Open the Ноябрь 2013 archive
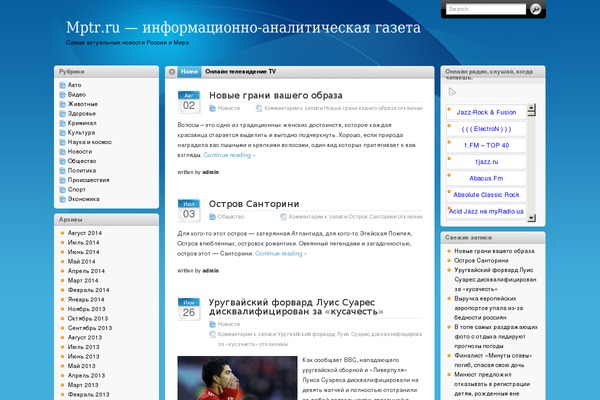The image size is (600, 400). click(x=86, y=309)
